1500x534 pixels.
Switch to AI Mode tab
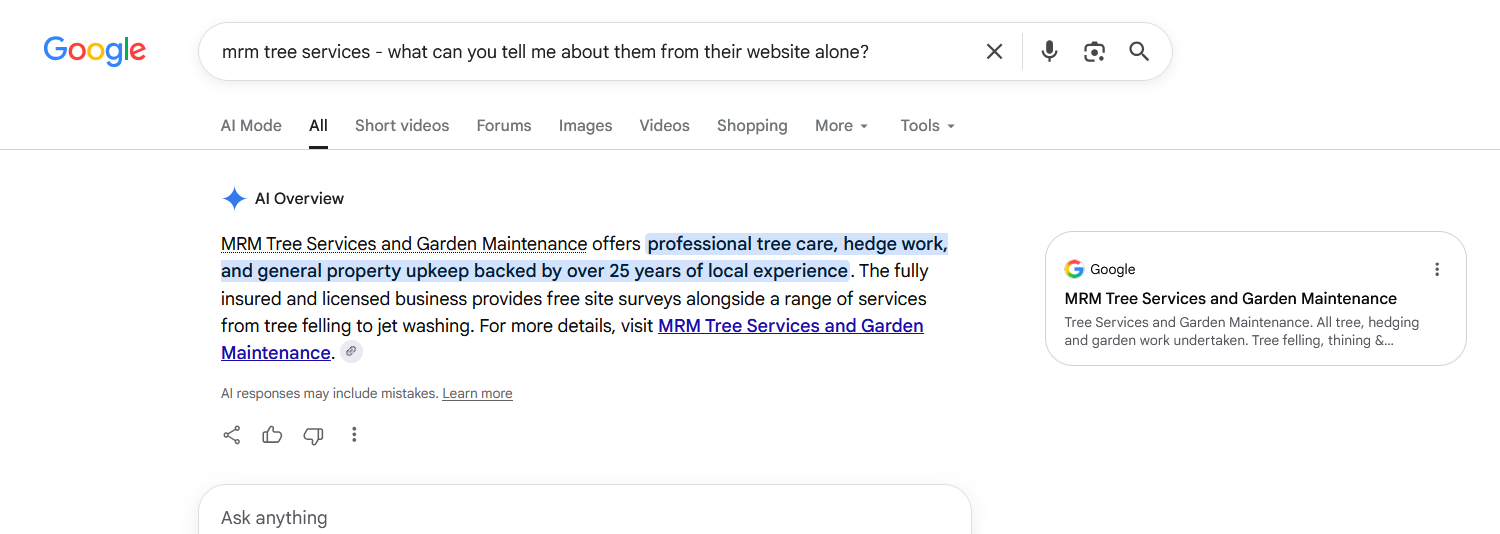(x=251, y=126)
